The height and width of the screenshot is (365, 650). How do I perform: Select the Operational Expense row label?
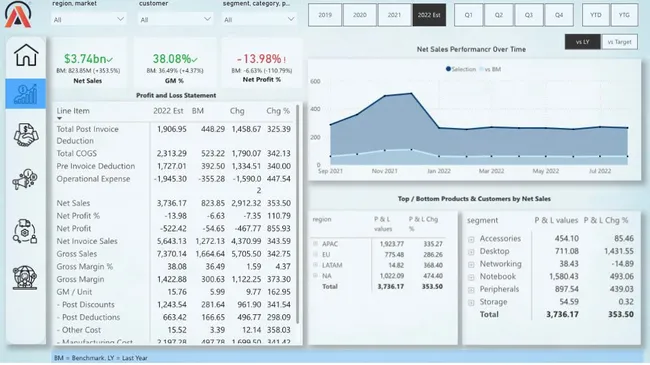coord(93,179)
